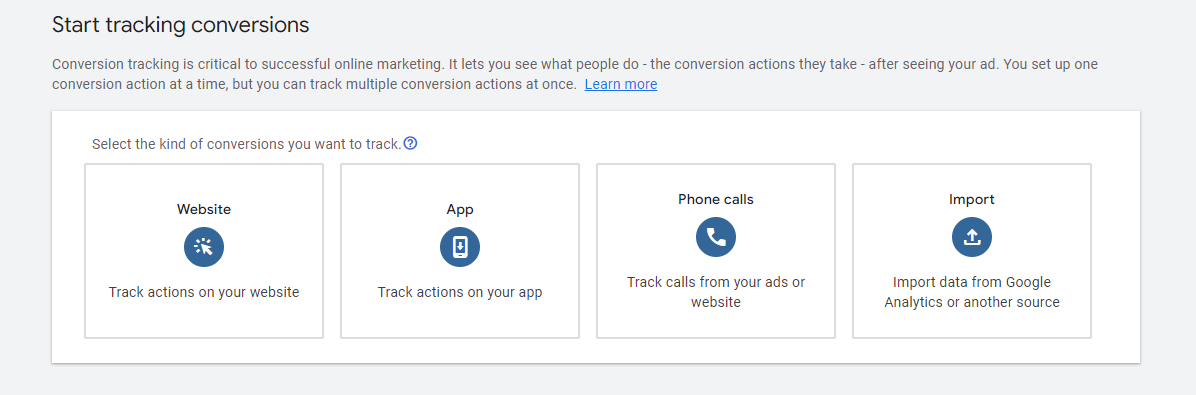Viewport: 1196px width, 395px height.
Task: Click white panel margin beside the Import card
Action: [x=1115, y=252]
